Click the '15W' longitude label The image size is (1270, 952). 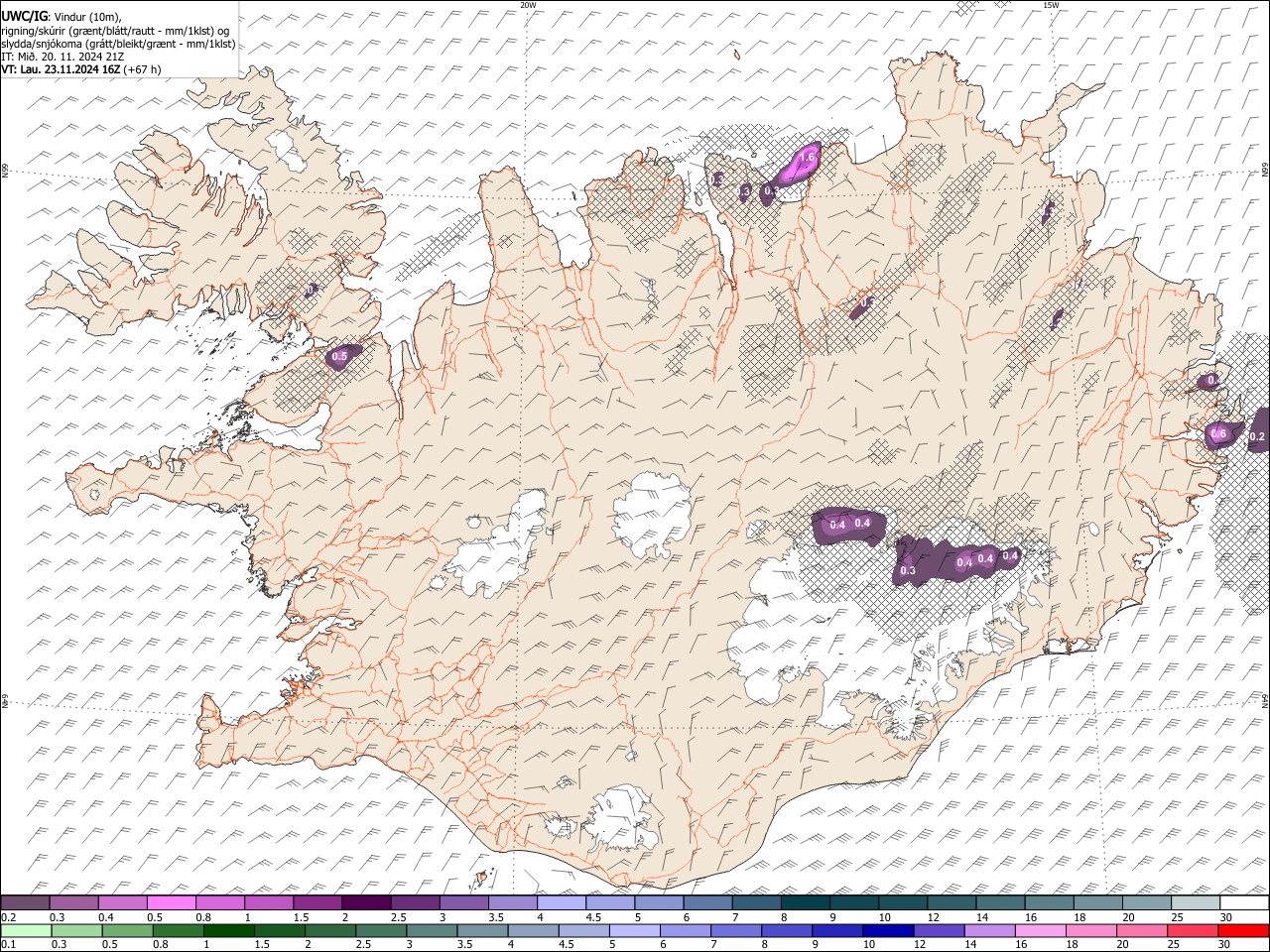pos(1051,5)
